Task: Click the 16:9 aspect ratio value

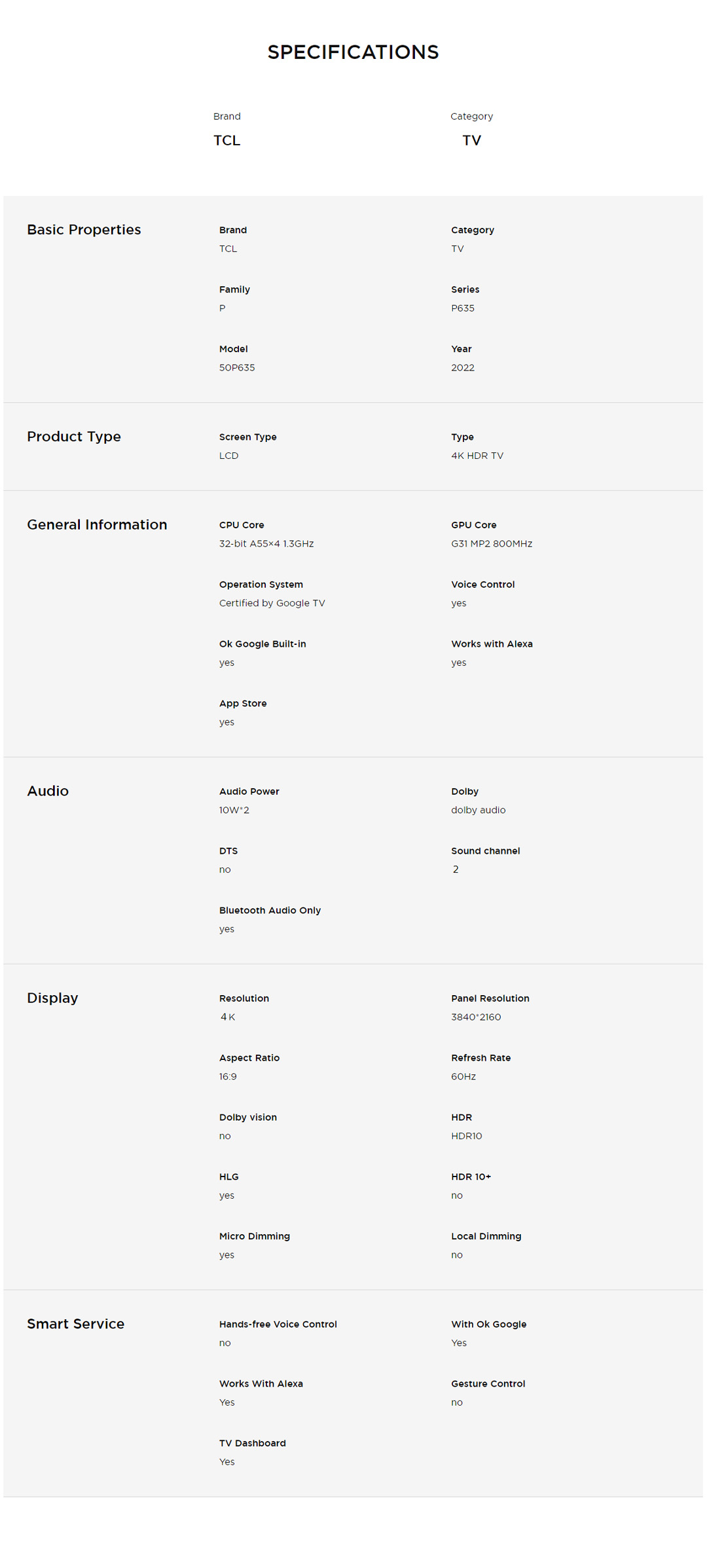Action: (x=228, y=1077)
